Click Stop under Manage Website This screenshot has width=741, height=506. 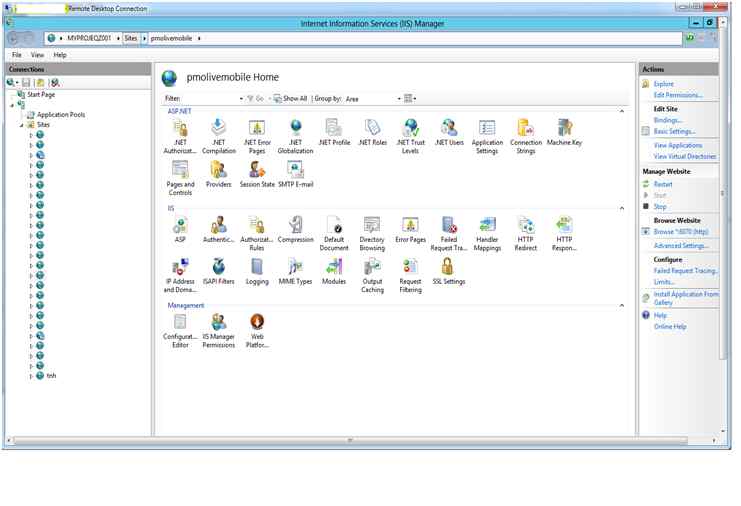(660, 206)
